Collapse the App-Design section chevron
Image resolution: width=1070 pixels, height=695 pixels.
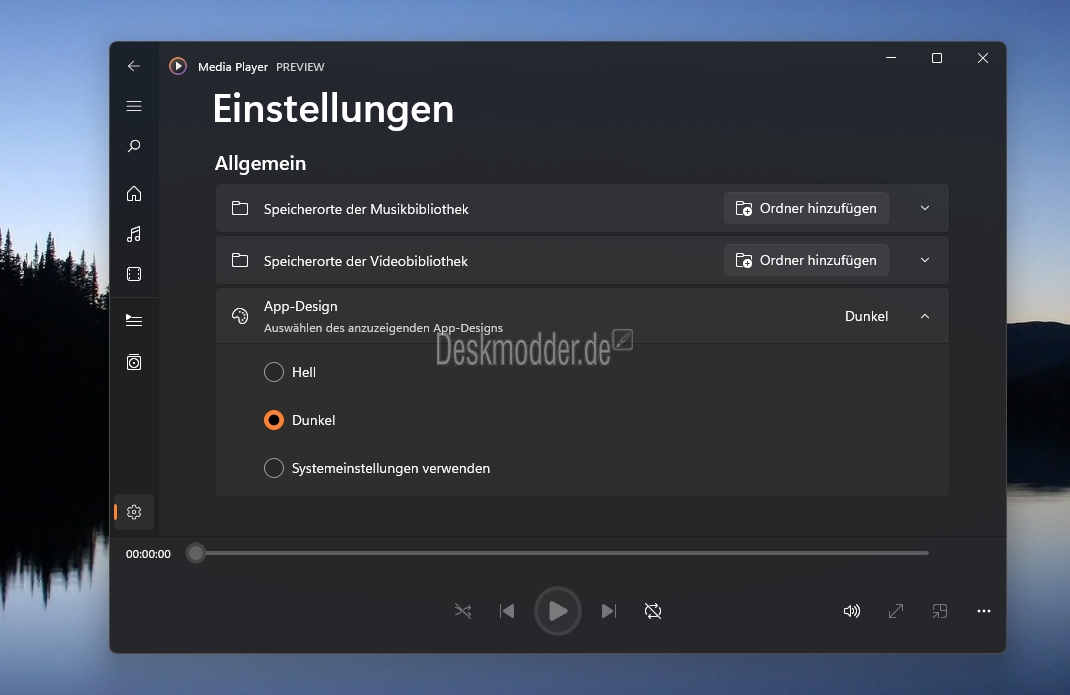(x=925, y=316)
